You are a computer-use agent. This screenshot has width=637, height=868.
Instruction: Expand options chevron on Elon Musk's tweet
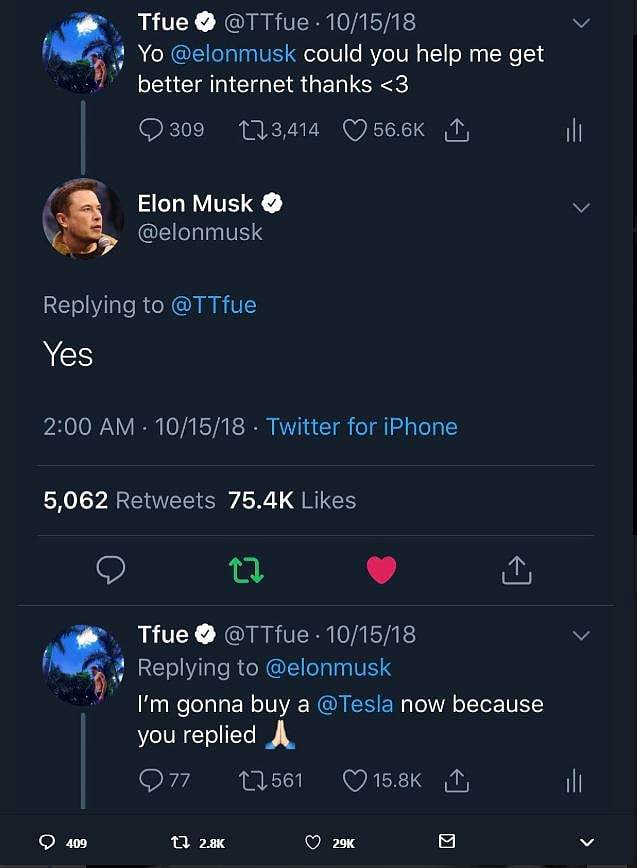pyautogui.click(x=581, y=207)
